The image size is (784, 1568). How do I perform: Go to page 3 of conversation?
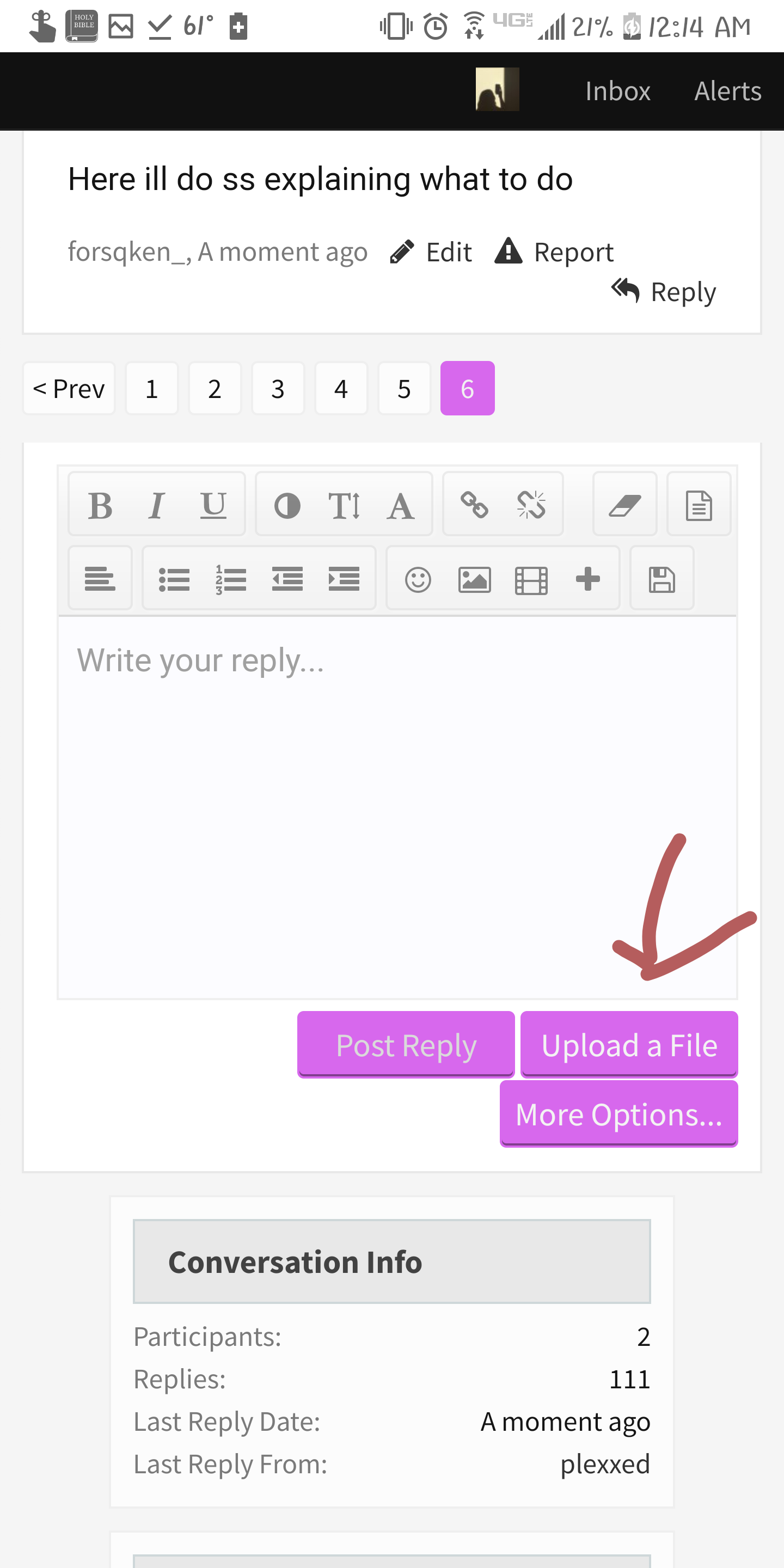[278, 388]
